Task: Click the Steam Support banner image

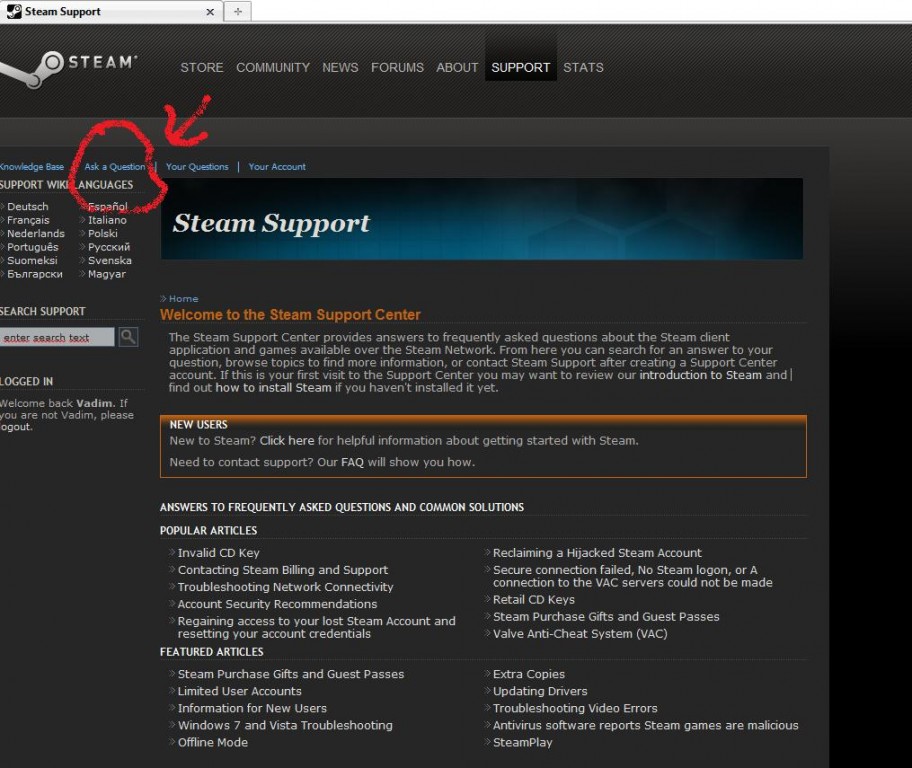Action: 482,219
